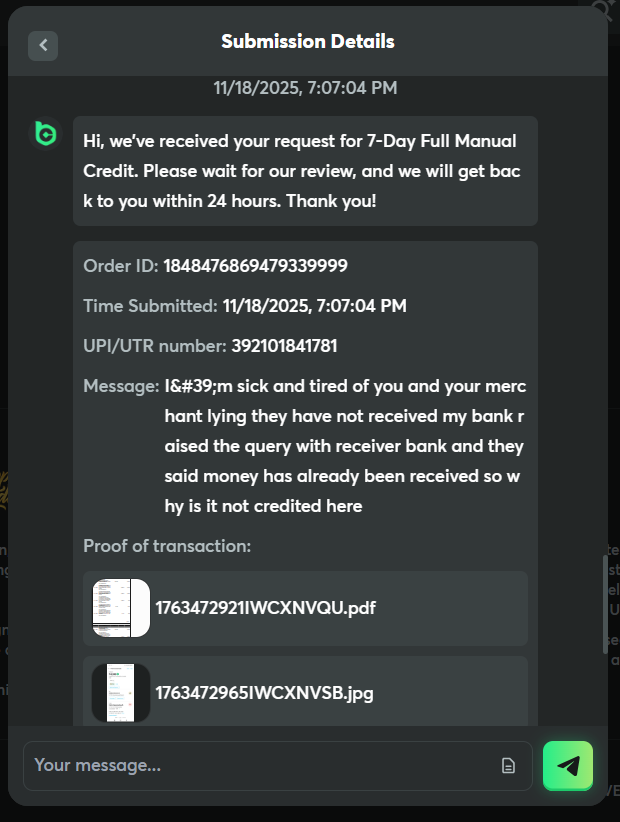The width and height of the screenshot is (620, 822).
Task: Click the back arrow button
Action: (x=43, y=45)
